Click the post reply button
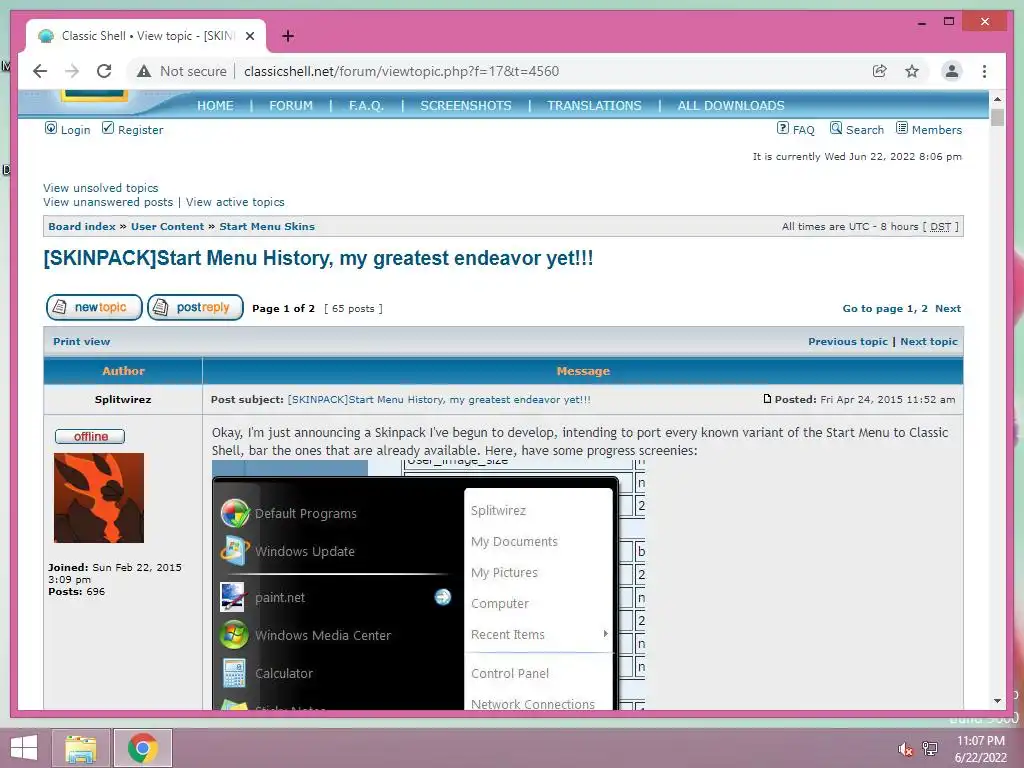This screenshot has height=768, width=1024. tap(195, 307)
